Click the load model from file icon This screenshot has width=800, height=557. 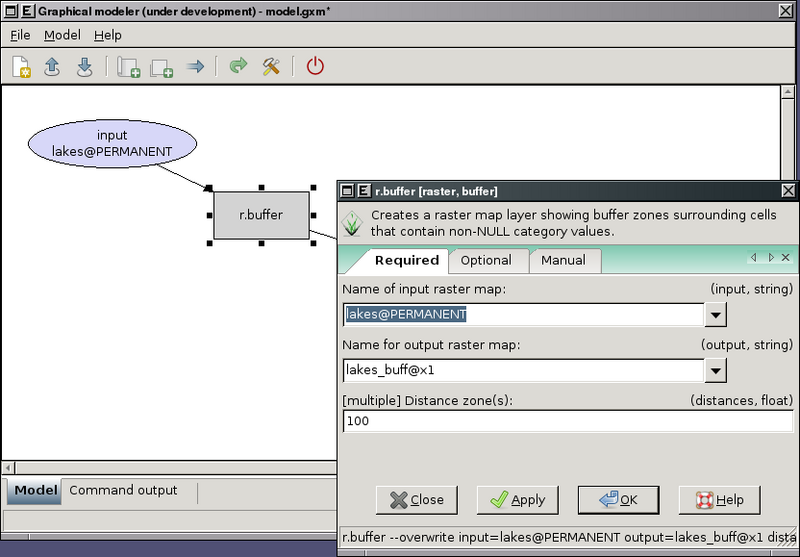[53, 67]
